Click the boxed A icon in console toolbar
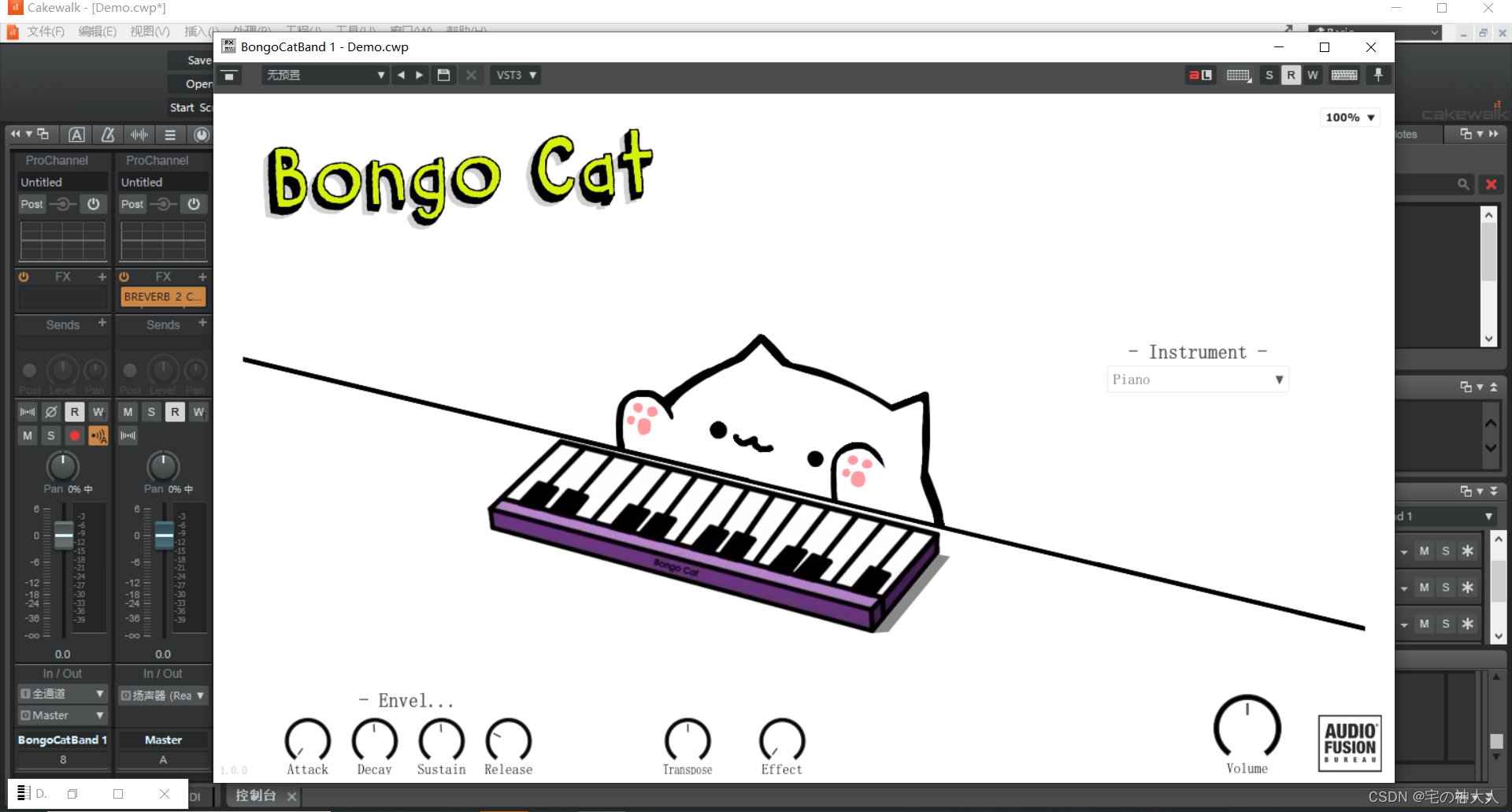Viewport: 1512px width, 812px height. click(x=76, y=135)
